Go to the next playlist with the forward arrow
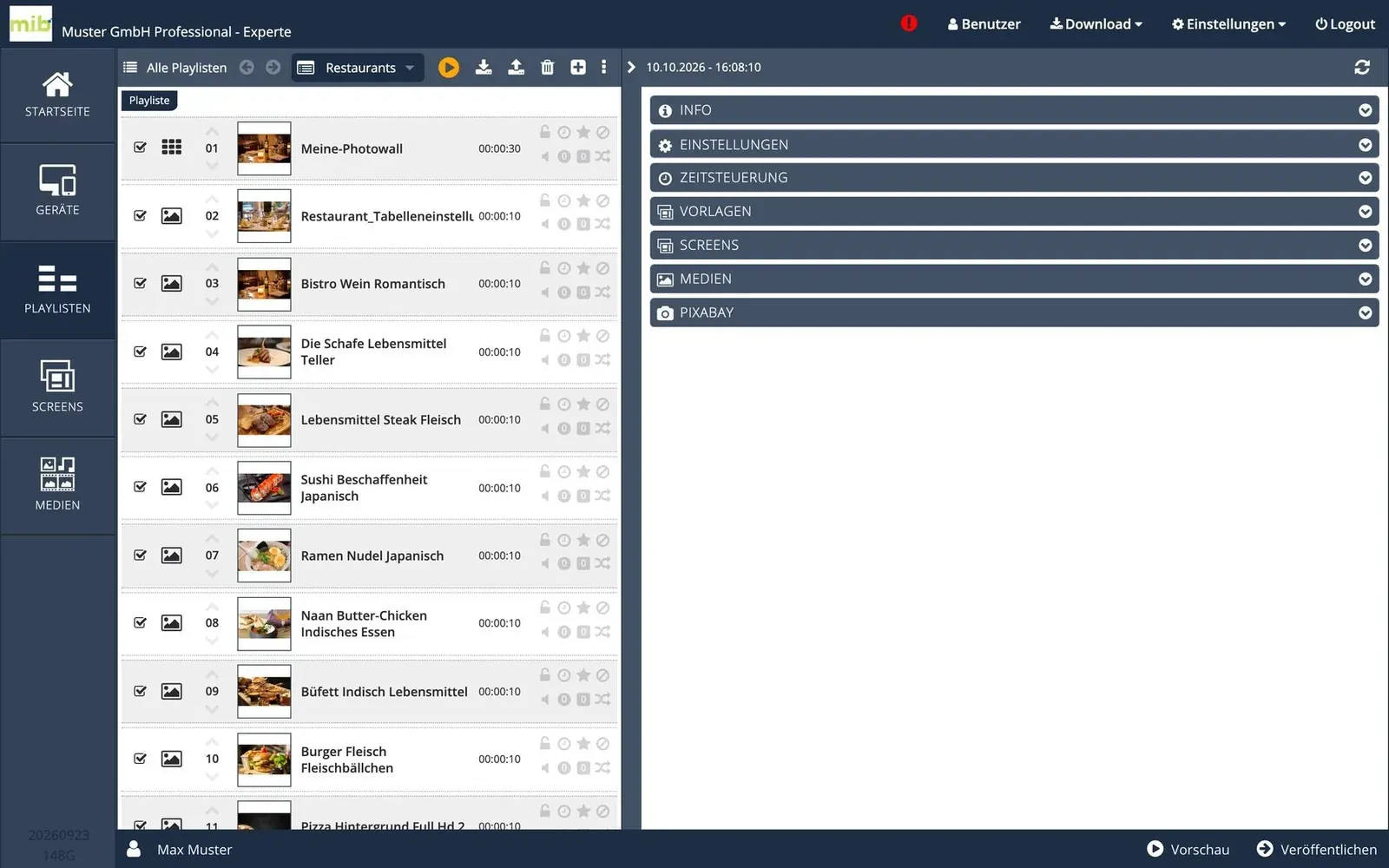 coord(273,68)
